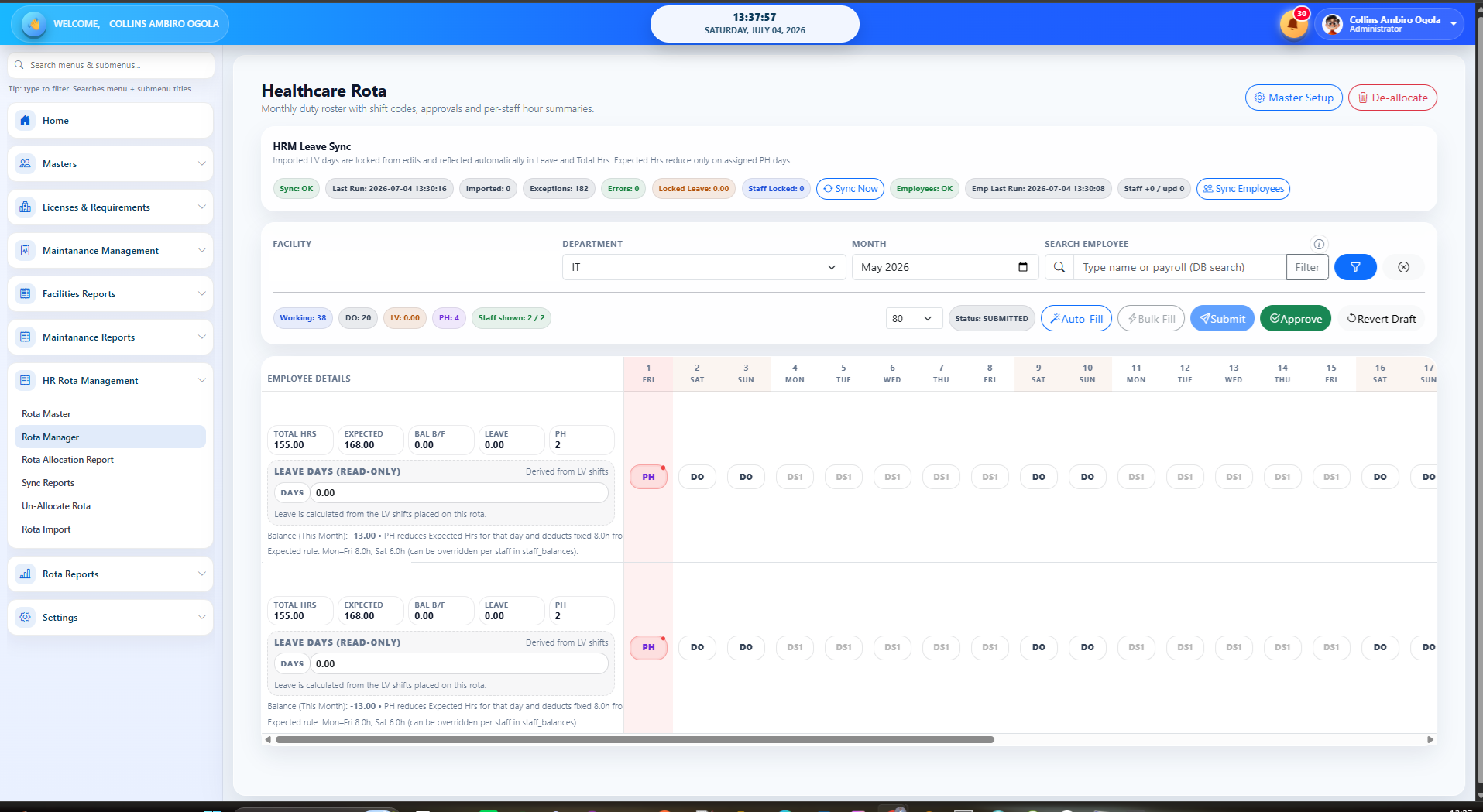Click the Licenses & Requirements building icon
1483x812 pixels.
click(26, 207)
